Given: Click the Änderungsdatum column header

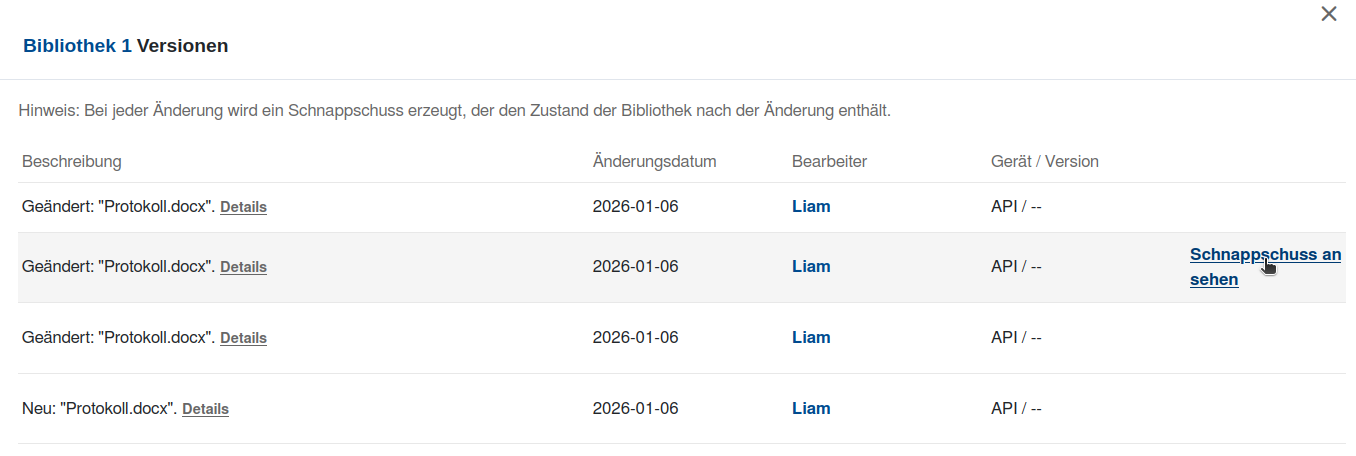Looking at the screenshot, I should click(654, 161).
